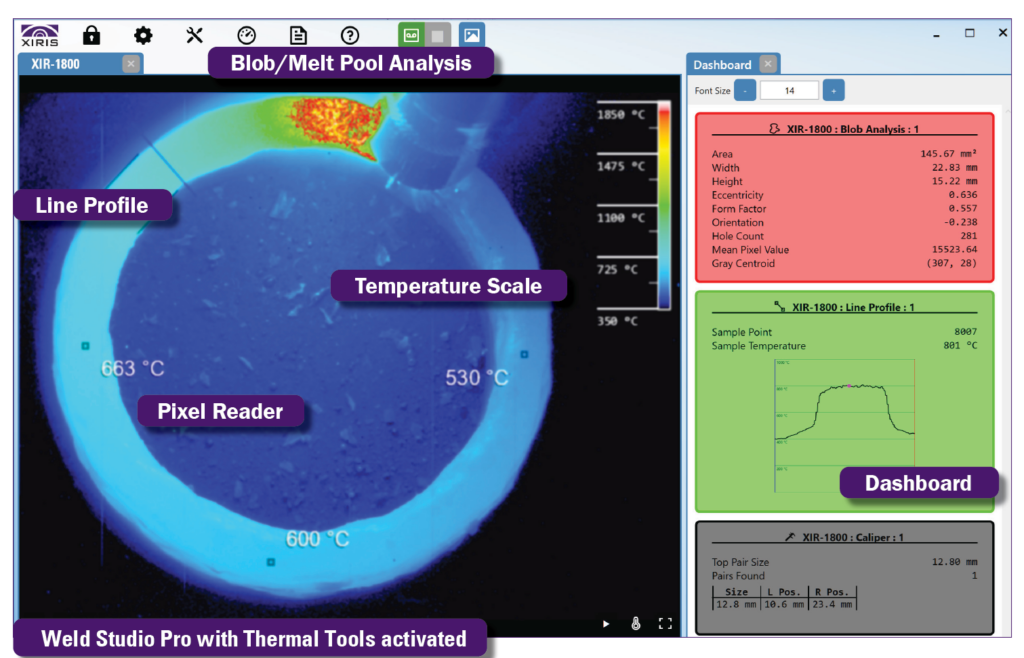
Task: Select the Dashboard tab
Action: click(x=722, y=65)
